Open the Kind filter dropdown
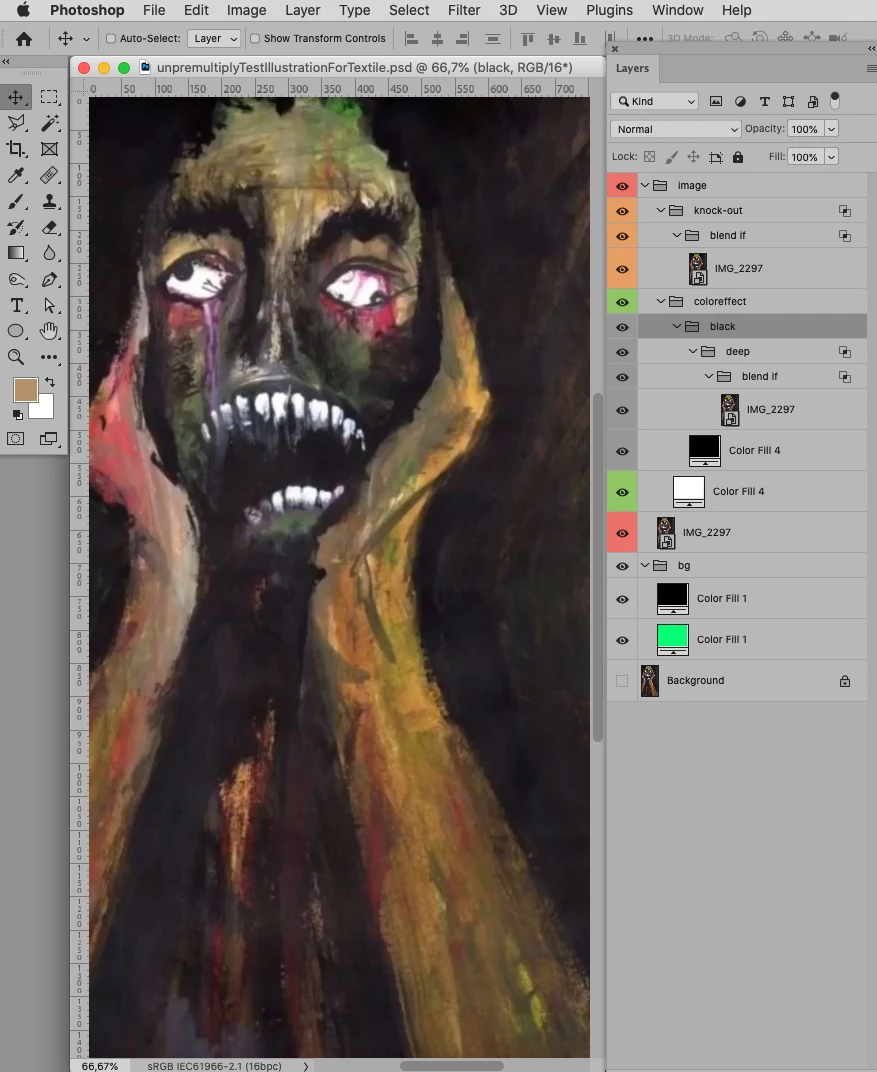877x1072 pixels. 654,101
